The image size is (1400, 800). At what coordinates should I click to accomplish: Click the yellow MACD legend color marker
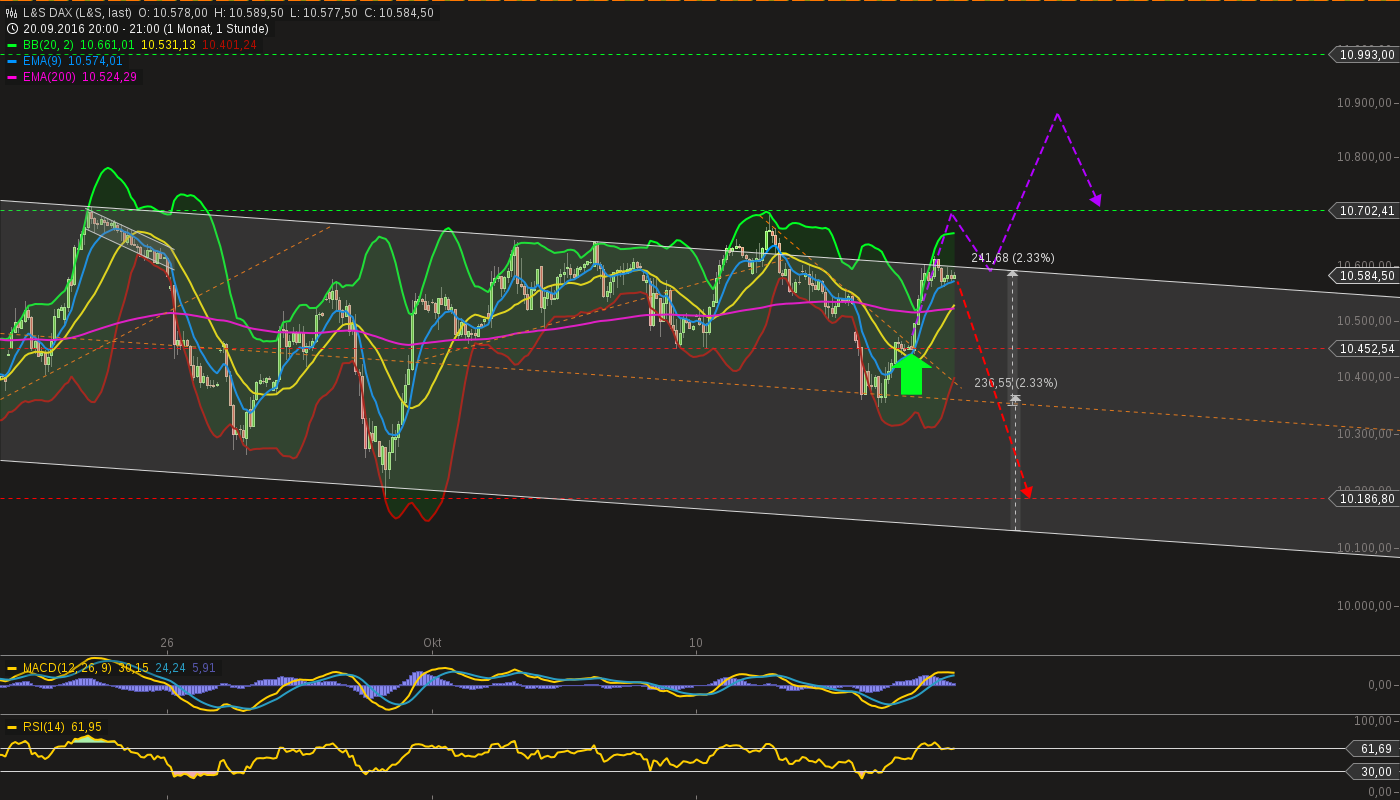pos(12,668)
